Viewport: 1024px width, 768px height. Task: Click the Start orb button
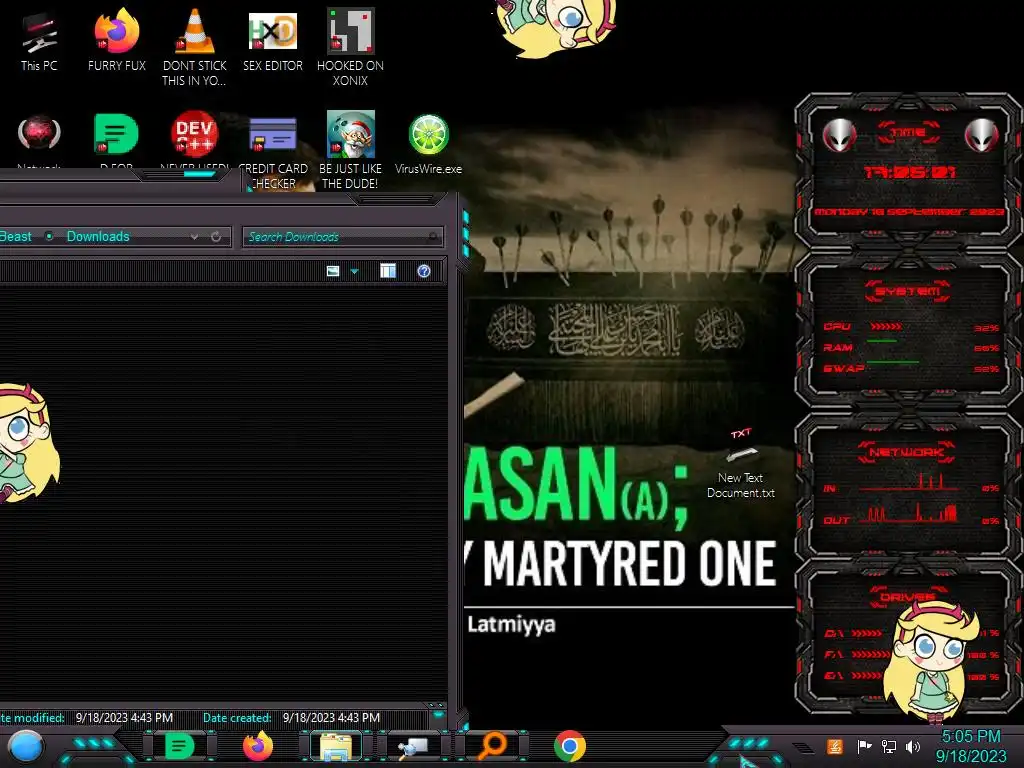pos(25,747)
